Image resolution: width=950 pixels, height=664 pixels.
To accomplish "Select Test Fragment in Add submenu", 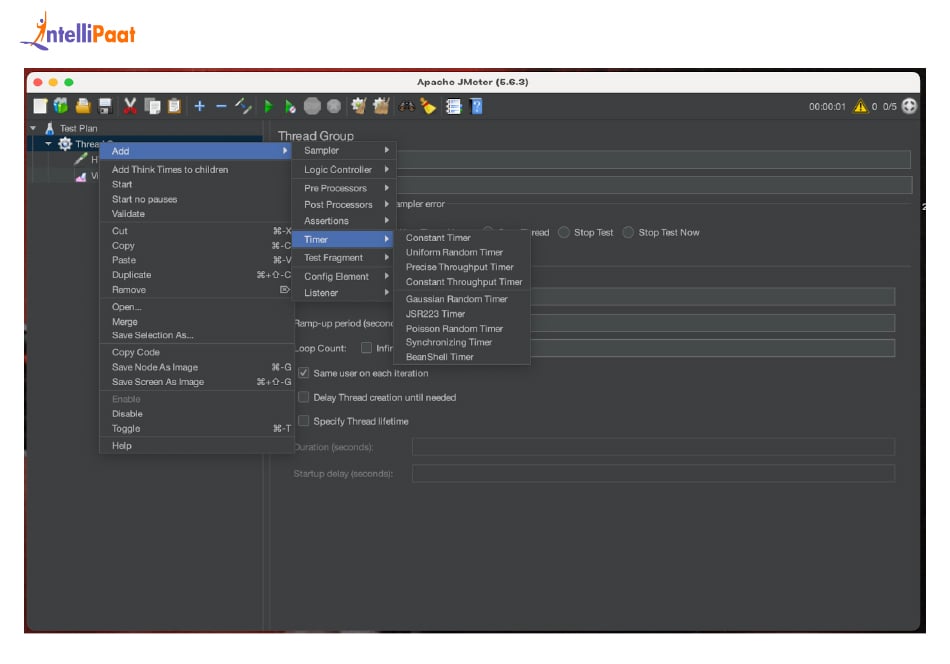I will [344, 258].
